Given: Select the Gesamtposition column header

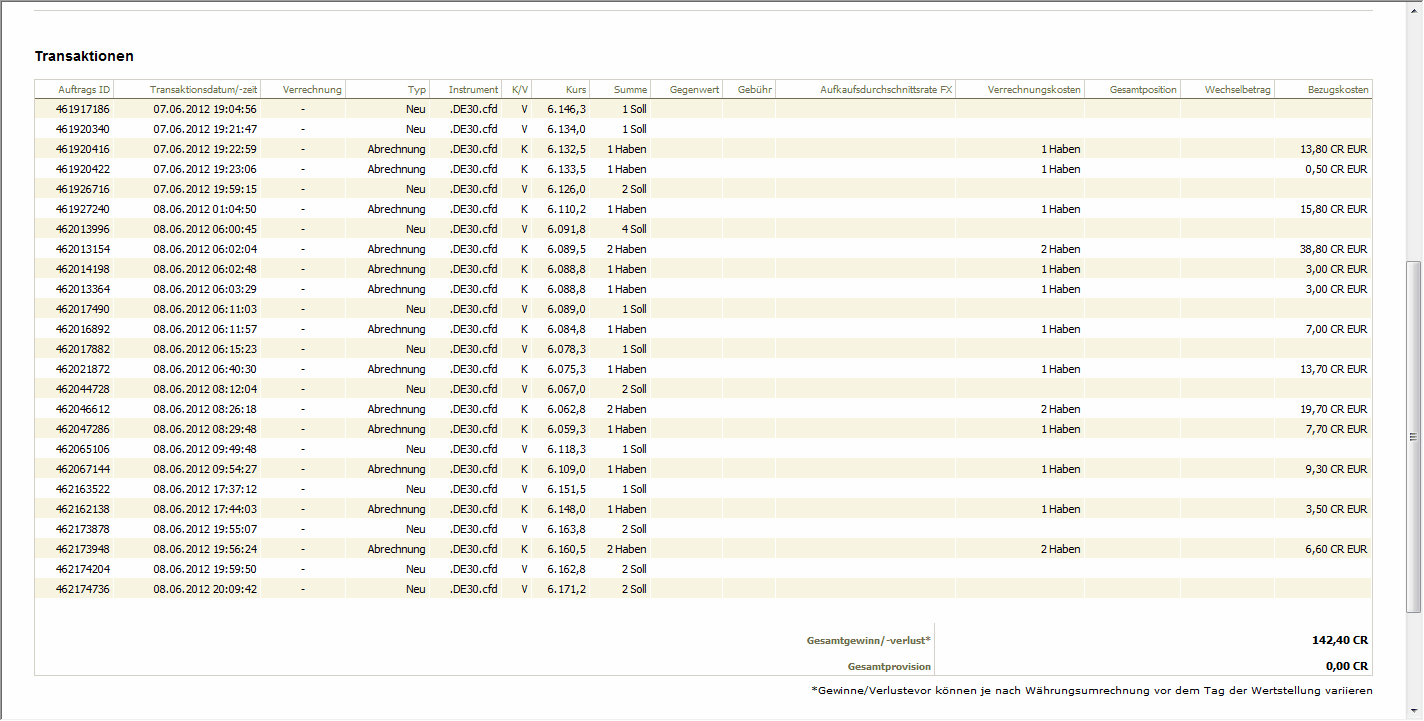Looking at the screenshot, I should (1143, 90).
